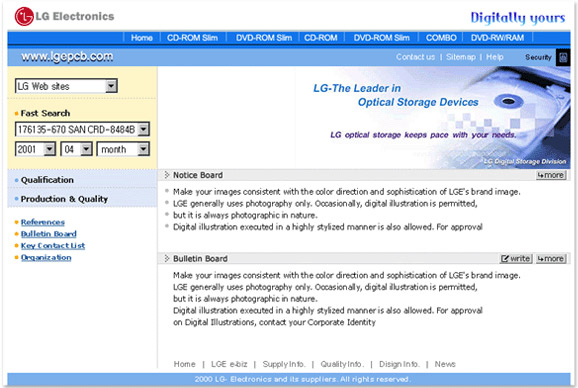578x388 pixels.
Task: Click the footer Supply Info. link
Action: [284, 364]
